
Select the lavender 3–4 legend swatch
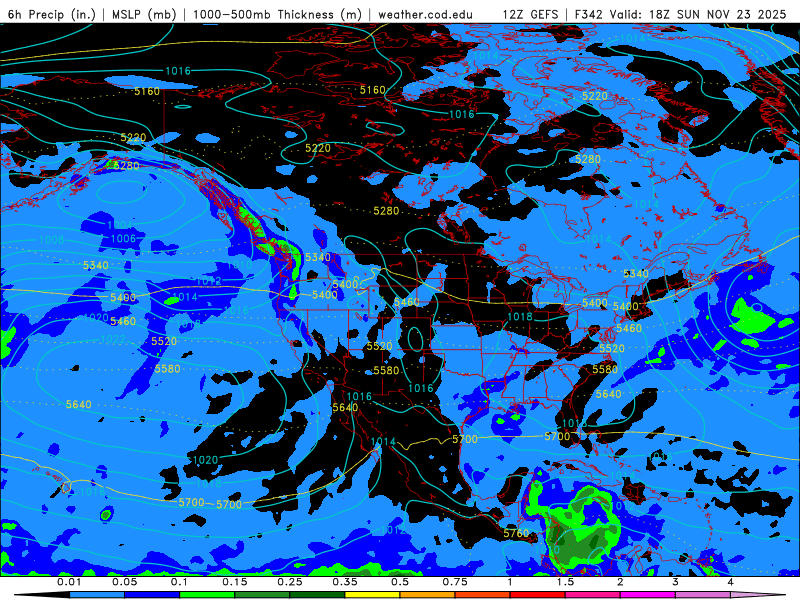703,595
